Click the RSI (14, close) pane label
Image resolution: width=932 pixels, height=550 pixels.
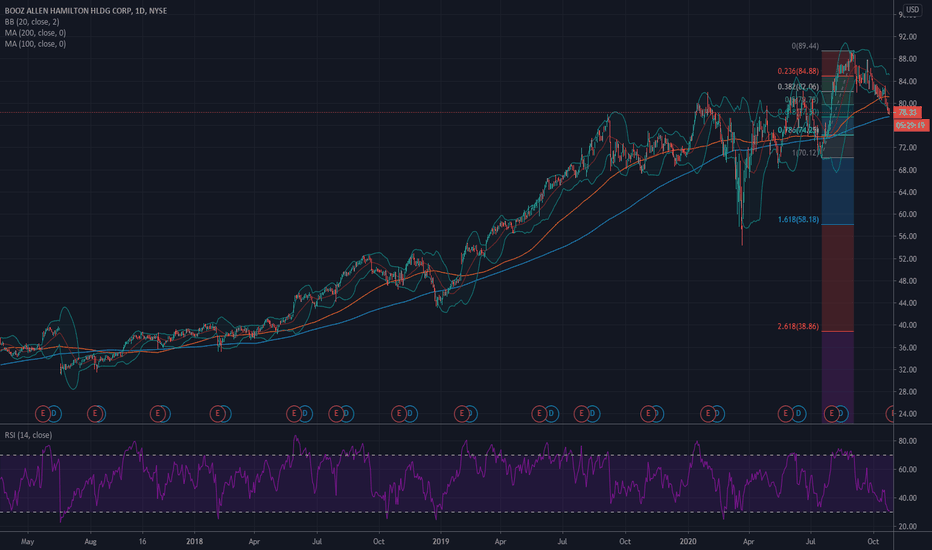coord(28,435)
